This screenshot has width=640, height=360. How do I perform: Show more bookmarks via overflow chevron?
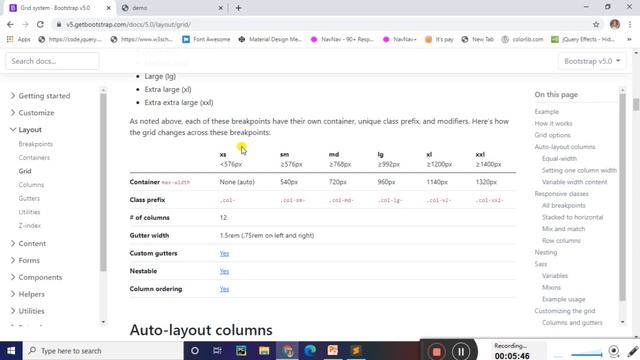(629, 39)
